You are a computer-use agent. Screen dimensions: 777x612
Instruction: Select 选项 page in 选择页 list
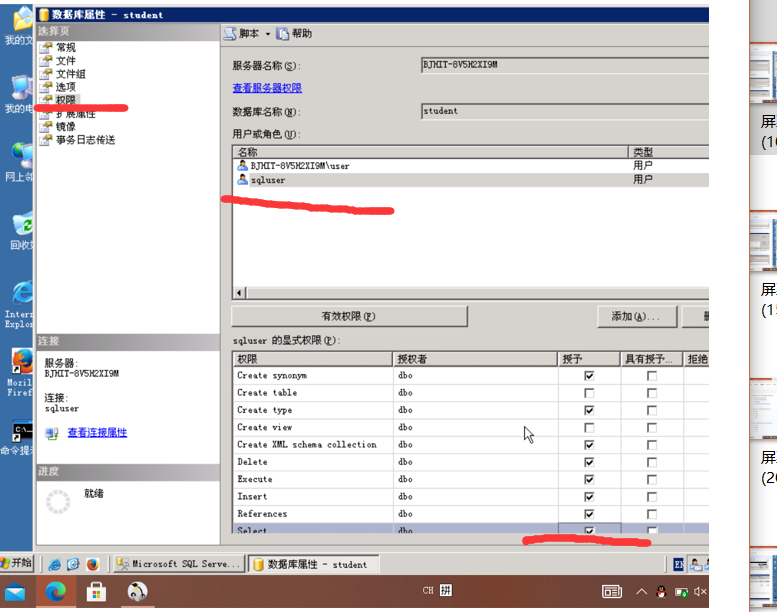tap(65, 87)
